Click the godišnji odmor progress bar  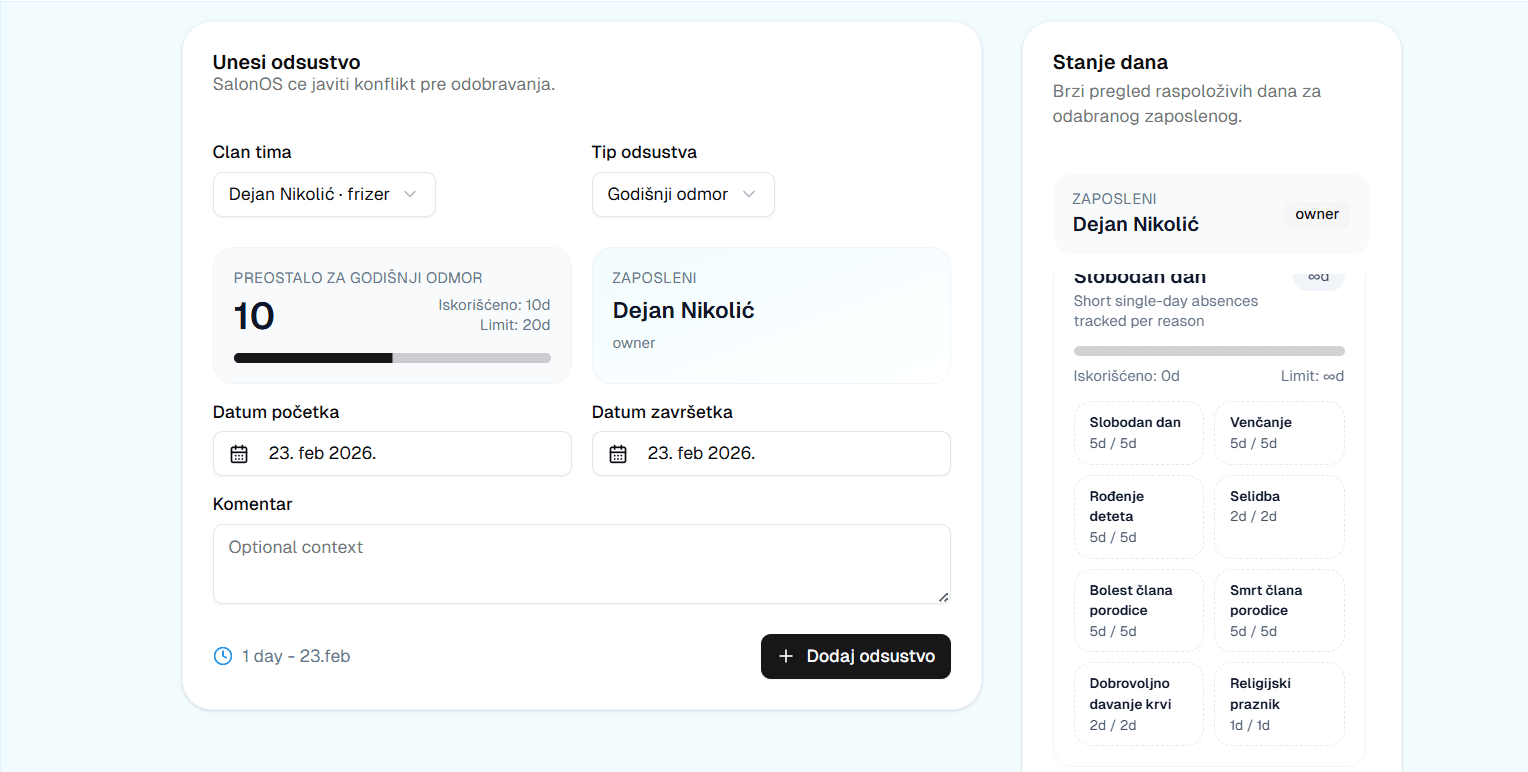391,357
